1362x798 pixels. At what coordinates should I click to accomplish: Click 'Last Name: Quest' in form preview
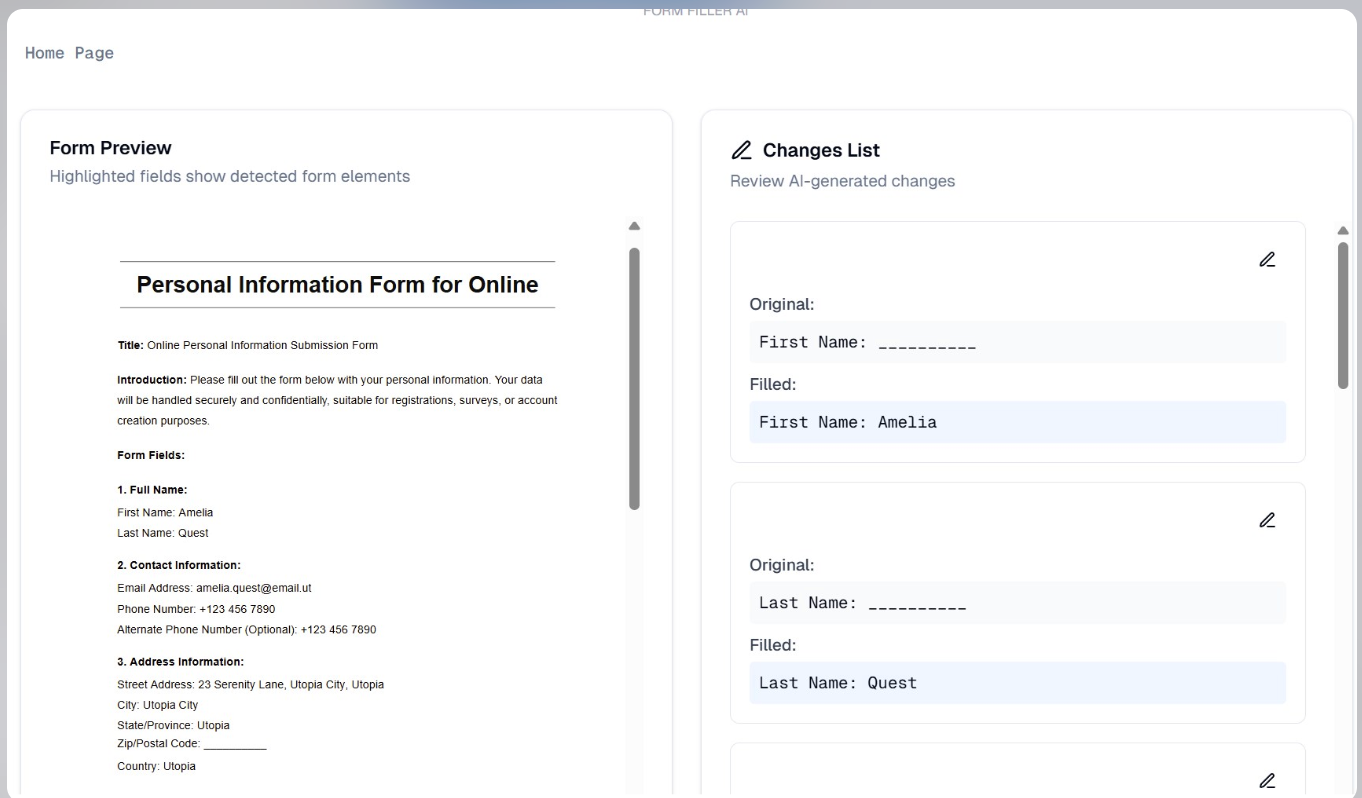pyautogui.click(x=163, y=533)
